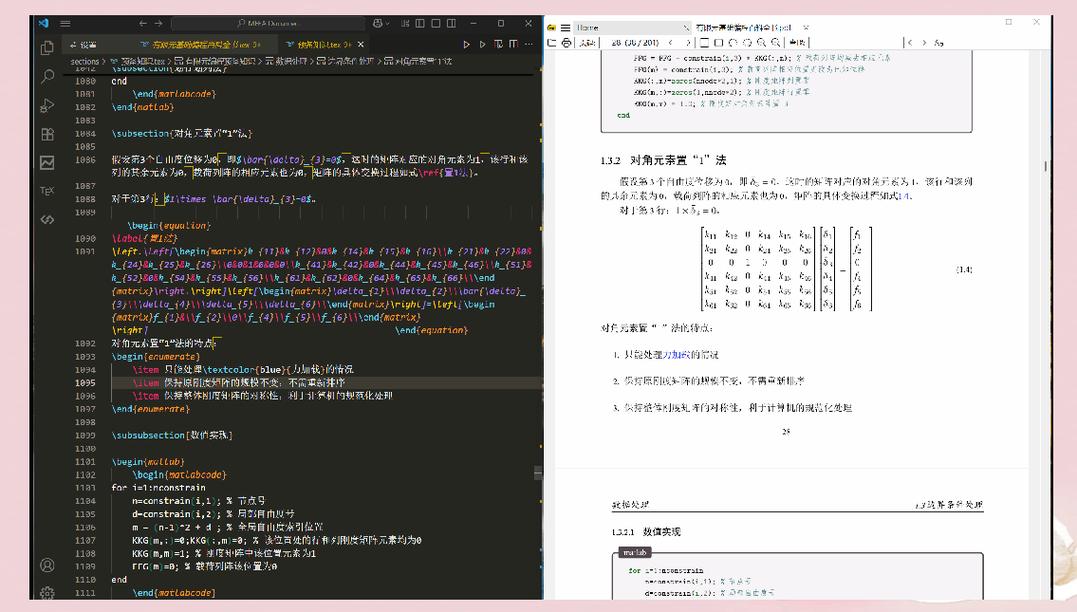Open the Accounts menu in VS Code
Image resolution: width=1077 pixels, height=612 pixels.
click(x=47, y=565)
